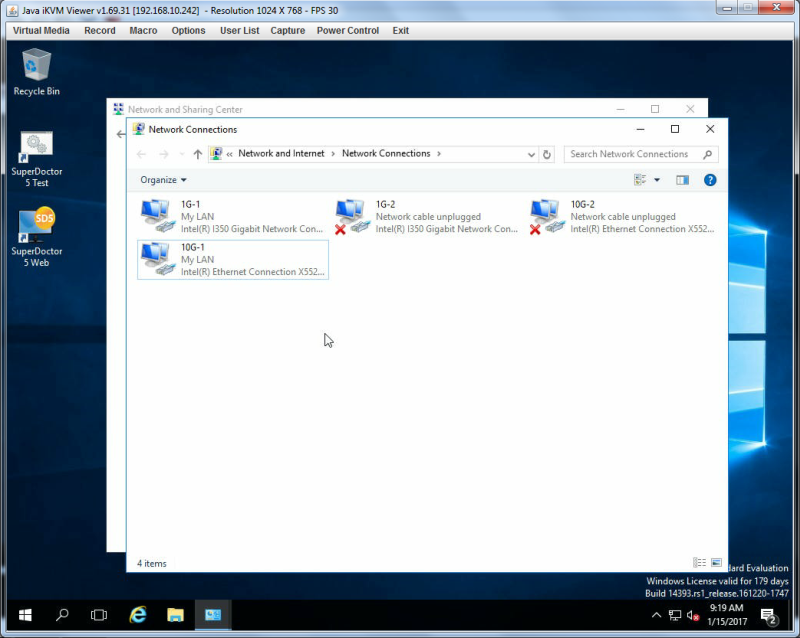Select the 1G-1 network adapter
The height and width of the screenshot is (638, 800).
pos(233,217)
